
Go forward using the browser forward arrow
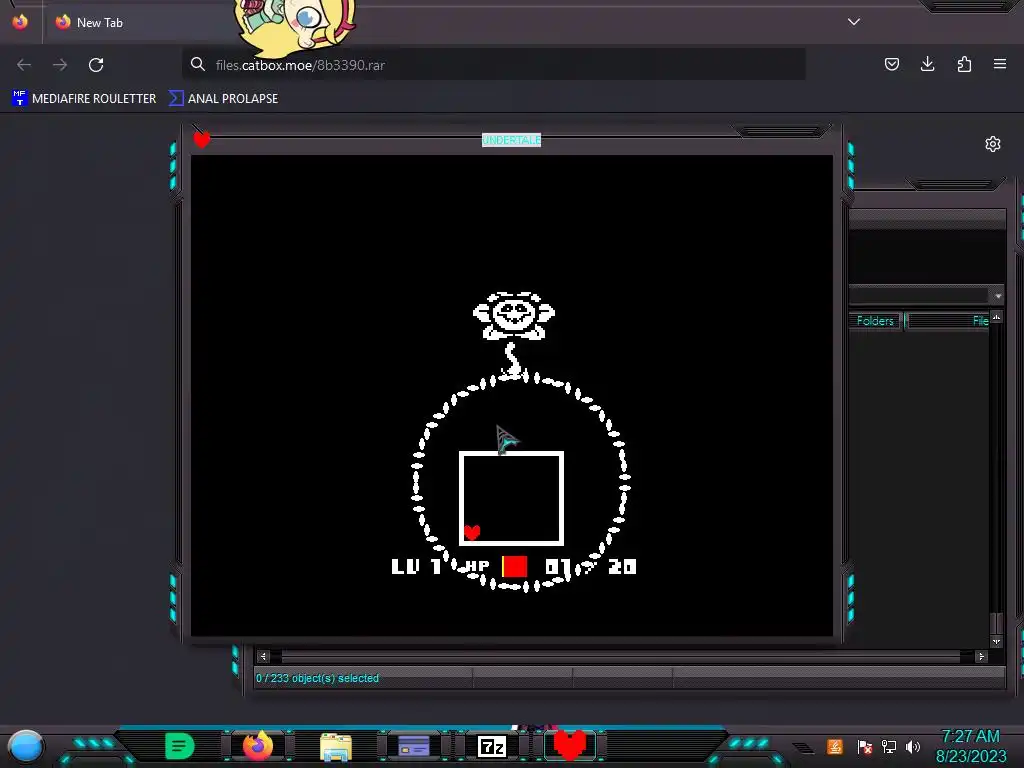click(x=60, y=65)
